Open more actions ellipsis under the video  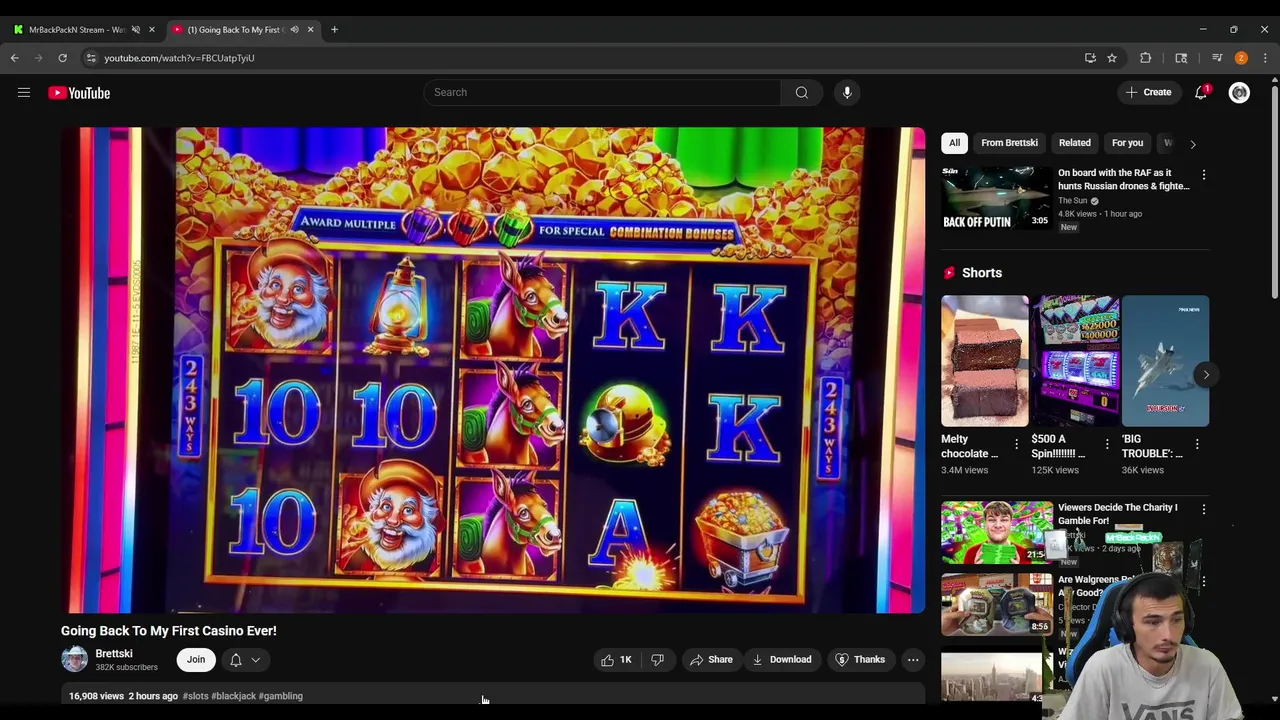(x=913, y=660)
